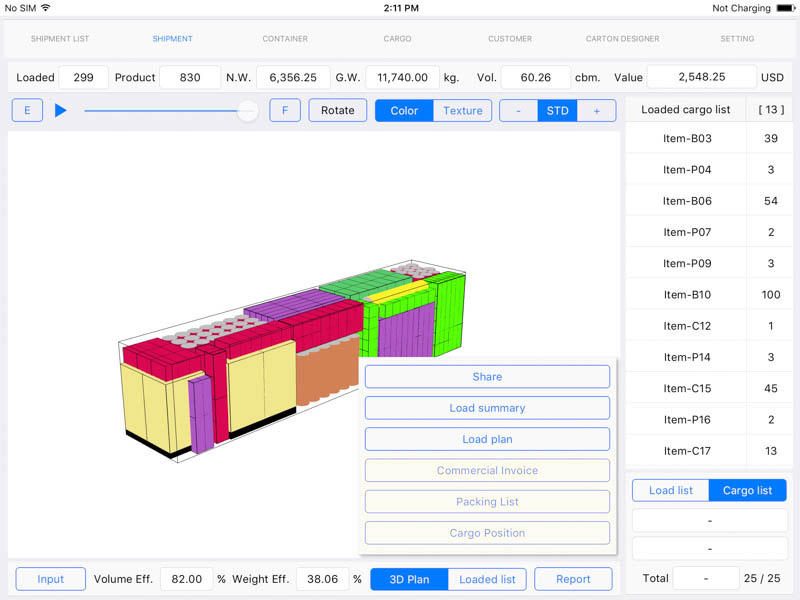Image resolution: width=800 pixels, height=600 pixels.
Task: Select Item-C12 in the cargo list
Action: [x=709, y=326]
